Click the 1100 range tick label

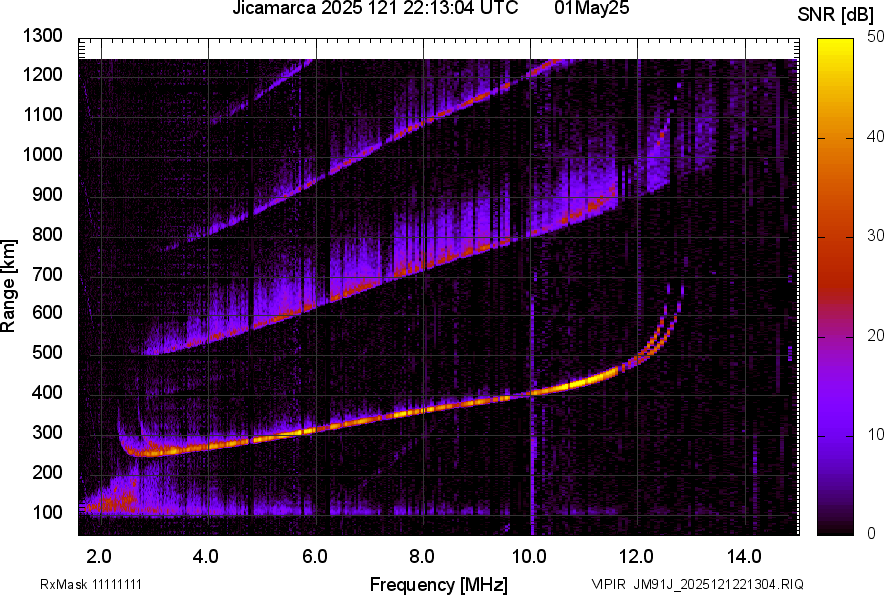click(x=42, y=114)
